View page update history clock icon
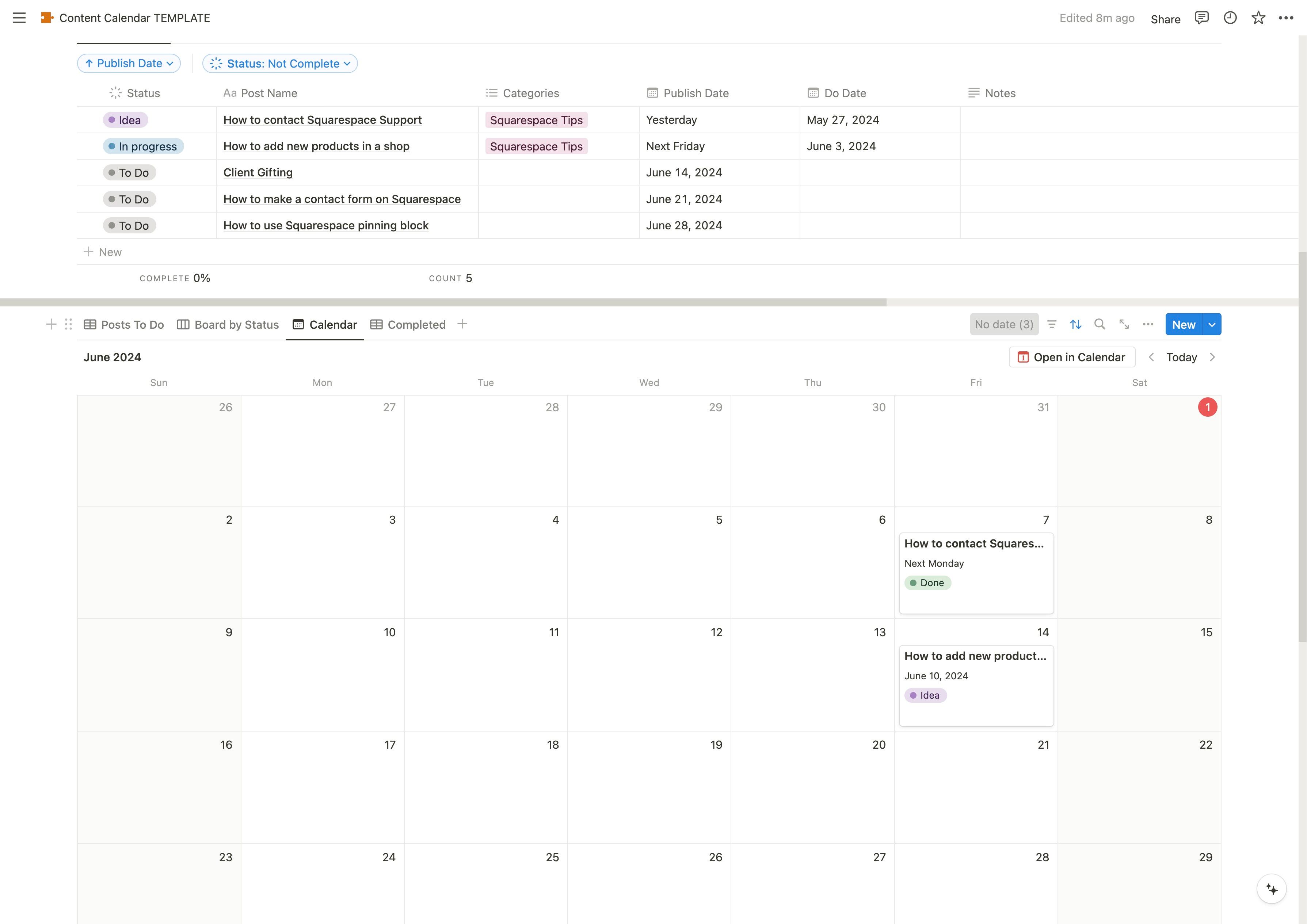The height and width of the screenshot is (924, 1307). (1230, 18)
